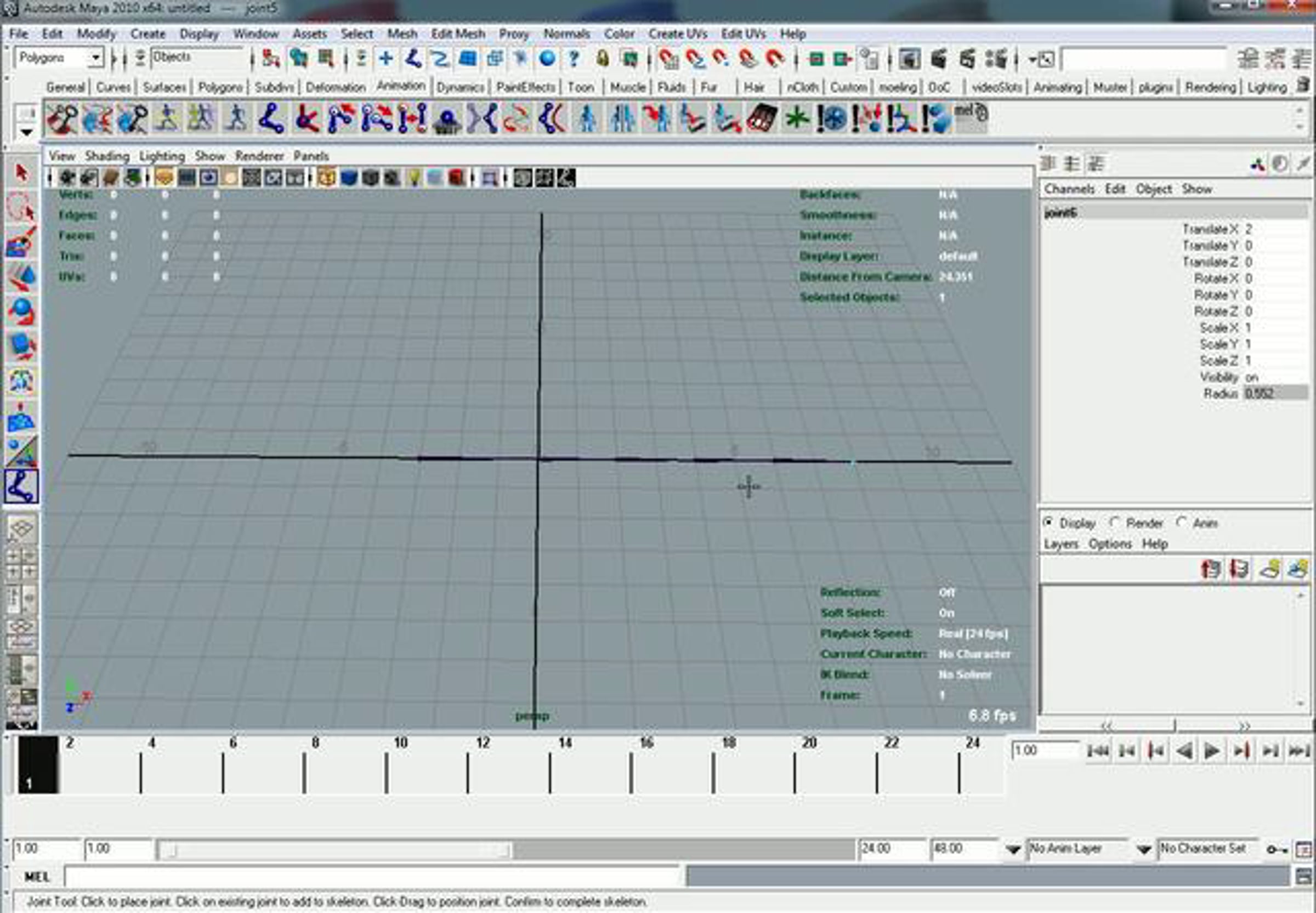Select the Anim layer radio button
This screenshot has width=1316, height=913.
[1181, 521]
